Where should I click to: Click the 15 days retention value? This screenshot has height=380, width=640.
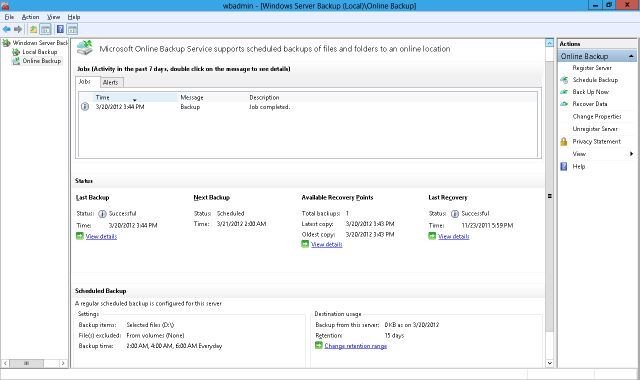point(394,336)
